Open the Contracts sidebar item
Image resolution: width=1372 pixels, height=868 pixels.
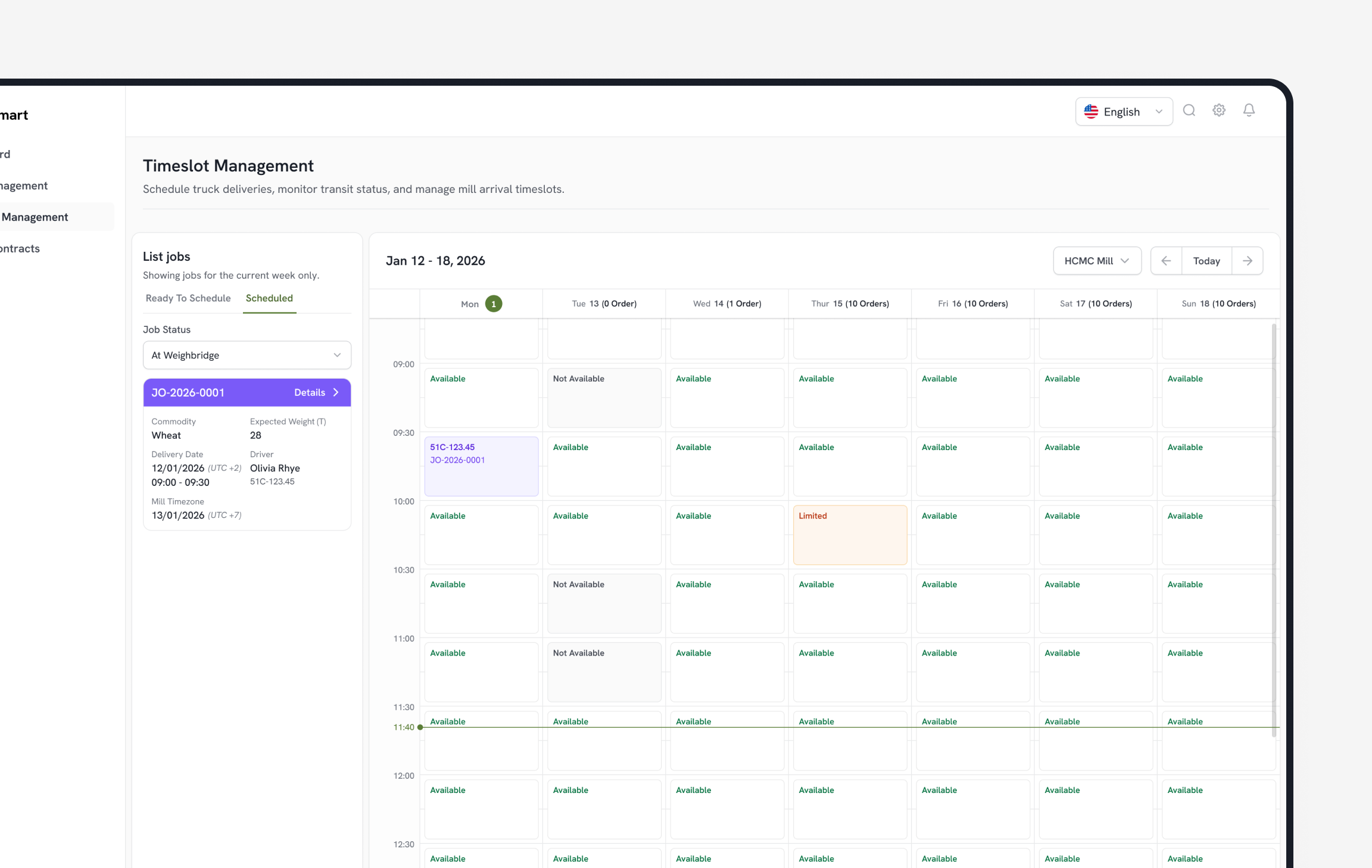point(20,248)
